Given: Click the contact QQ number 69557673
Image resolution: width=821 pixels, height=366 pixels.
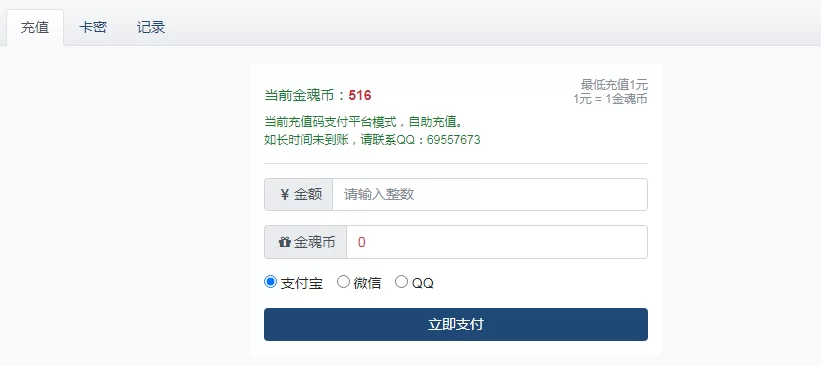Looking at the screenshot, I should pos(453,140).
